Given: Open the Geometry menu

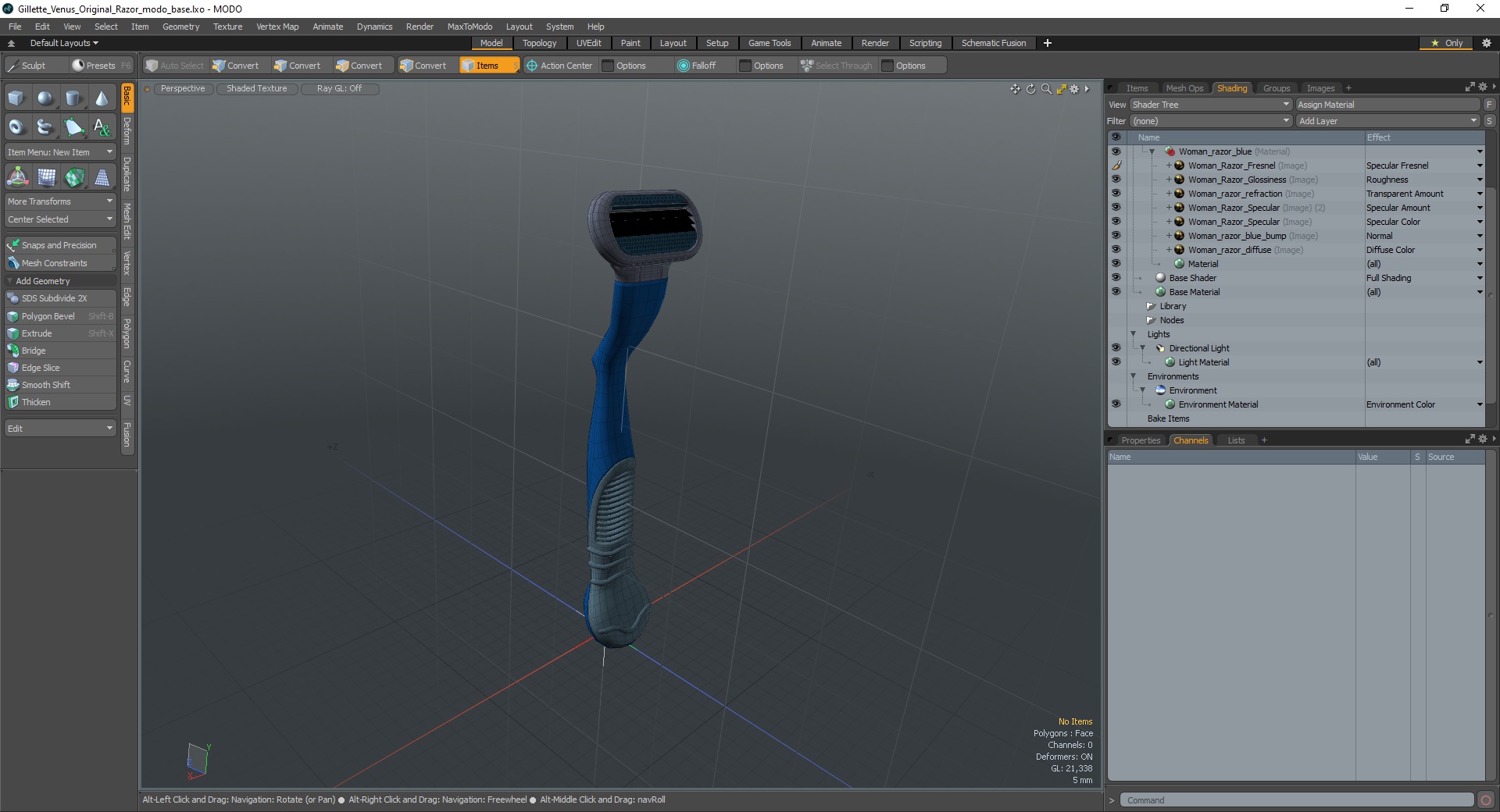Looking at the screenshot, I should [180, 27].
